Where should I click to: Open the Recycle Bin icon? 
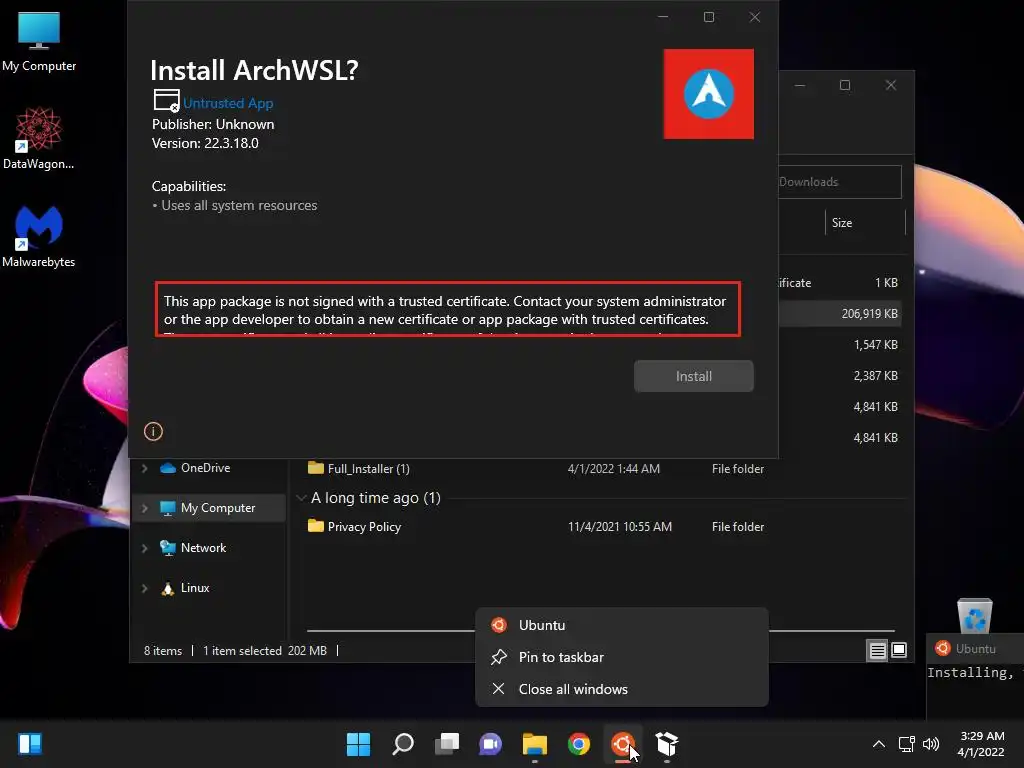coord(974,615)
